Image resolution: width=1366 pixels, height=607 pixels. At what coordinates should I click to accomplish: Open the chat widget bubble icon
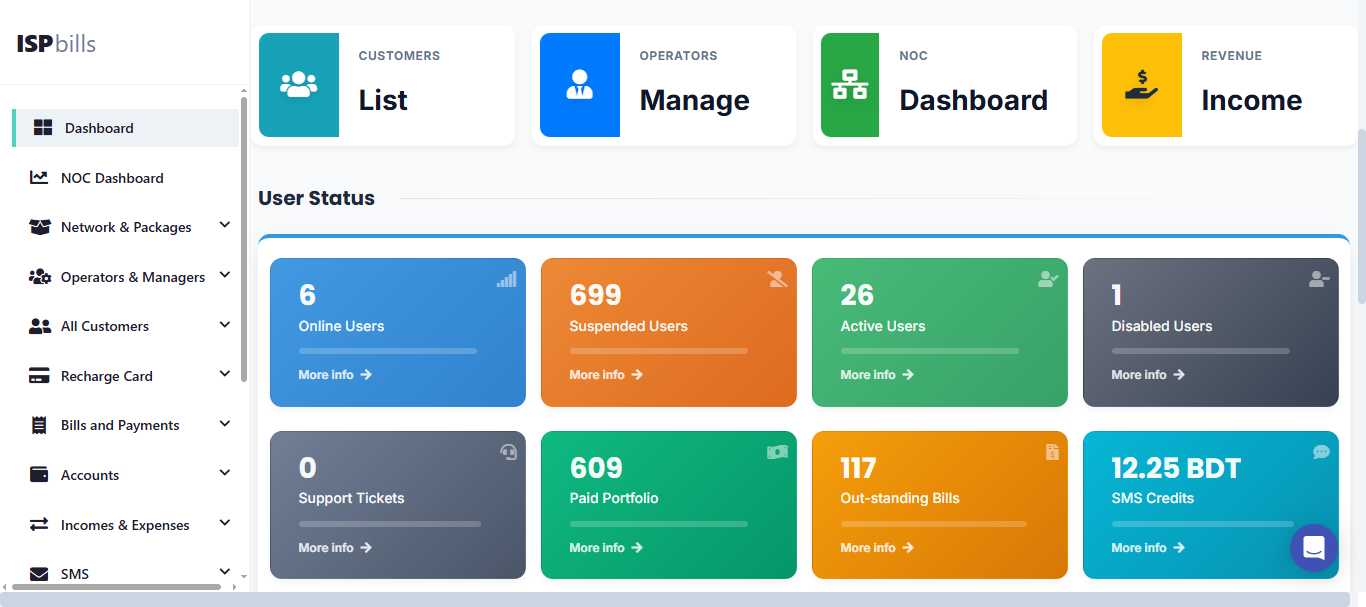tap(1313, 549)
